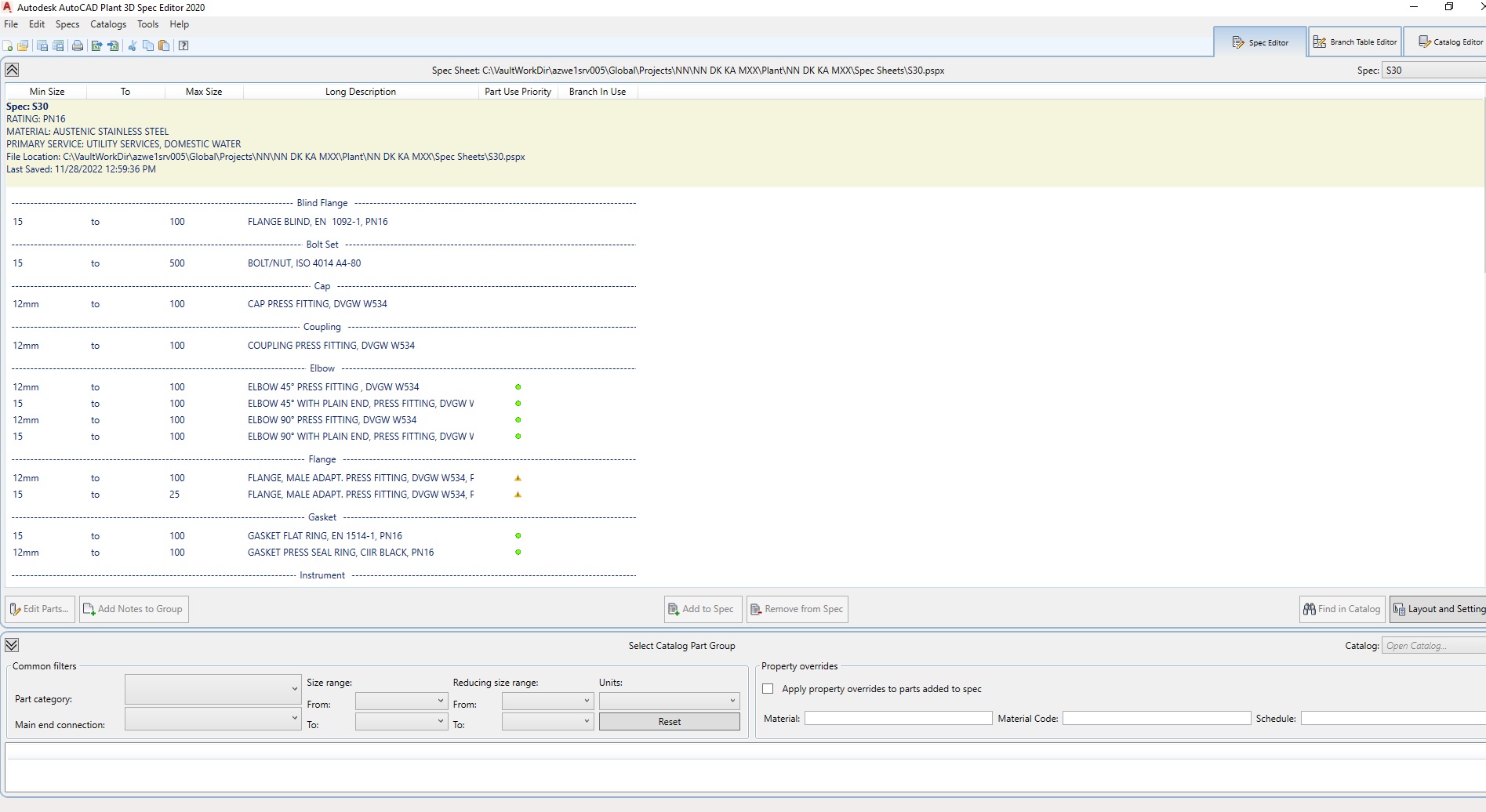Open the Units dropdown
Image resolution: width=1486 pixels, height=812 pixels.
pos(670,701)
